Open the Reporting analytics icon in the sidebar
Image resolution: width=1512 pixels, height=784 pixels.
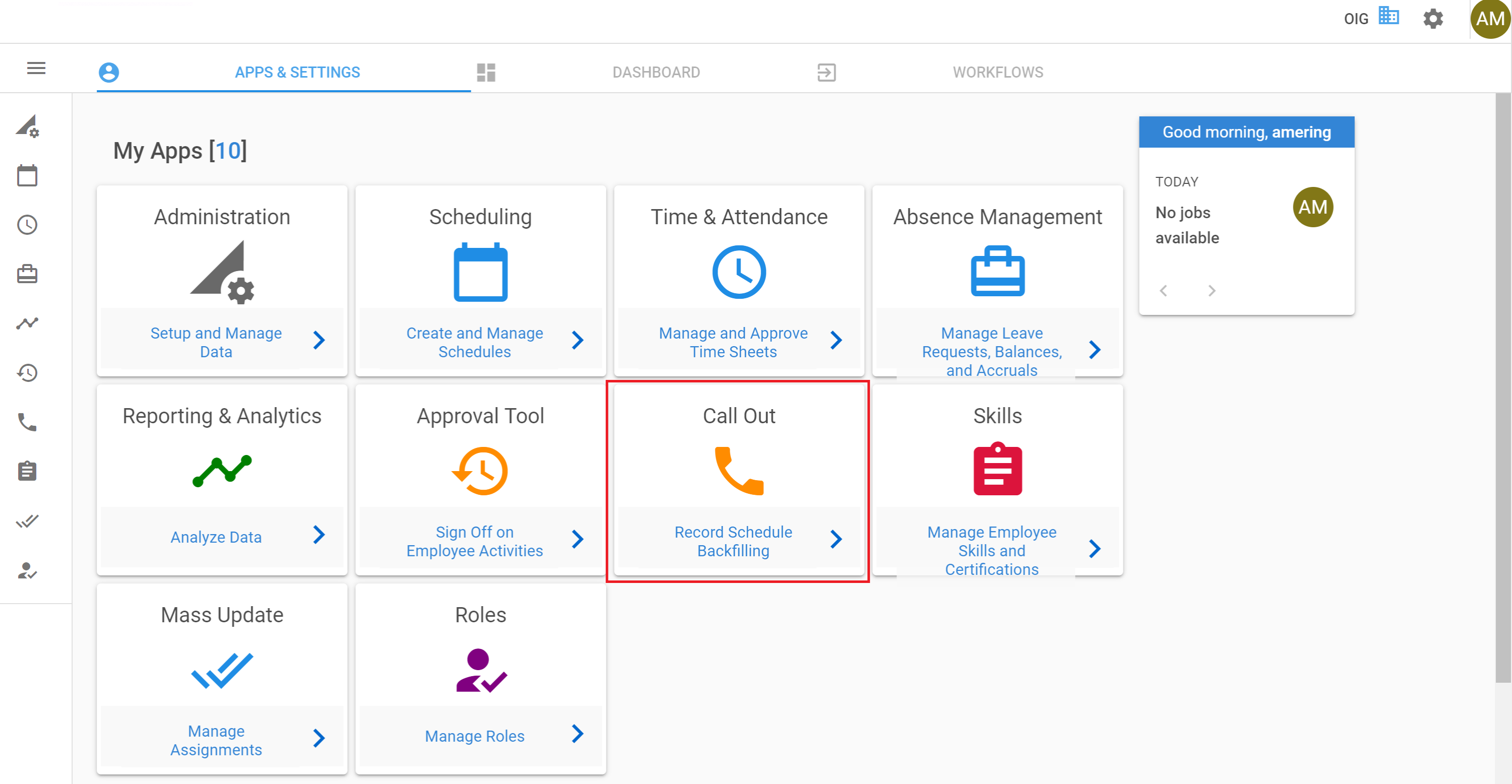[27, 323]
